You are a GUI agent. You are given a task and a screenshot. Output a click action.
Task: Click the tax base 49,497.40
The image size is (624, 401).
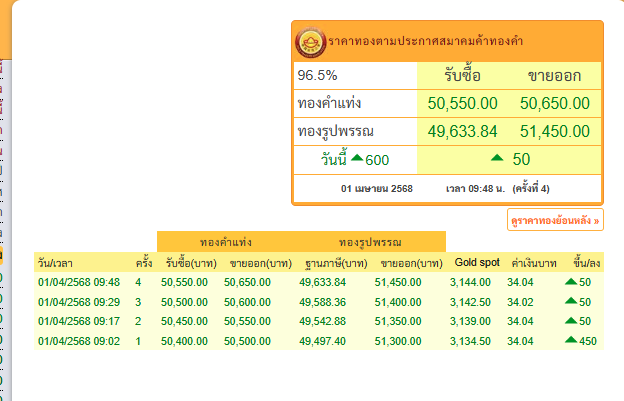(322, 341)
